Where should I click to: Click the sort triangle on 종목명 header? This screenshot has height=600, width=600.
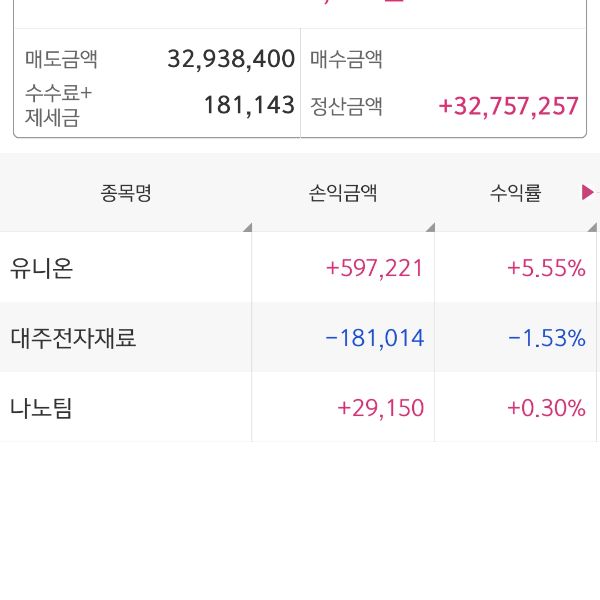coord(247,227)
